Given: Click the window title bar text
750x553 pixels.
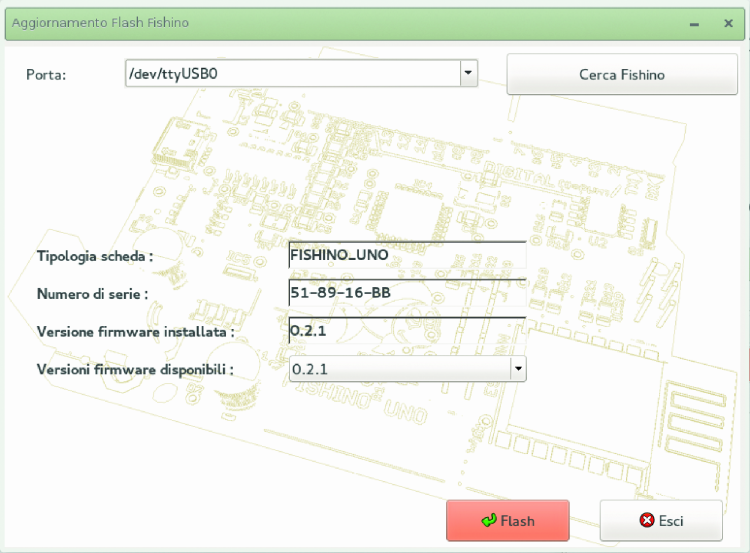Looking at the screenshot, I should click(x=100, y=22).
